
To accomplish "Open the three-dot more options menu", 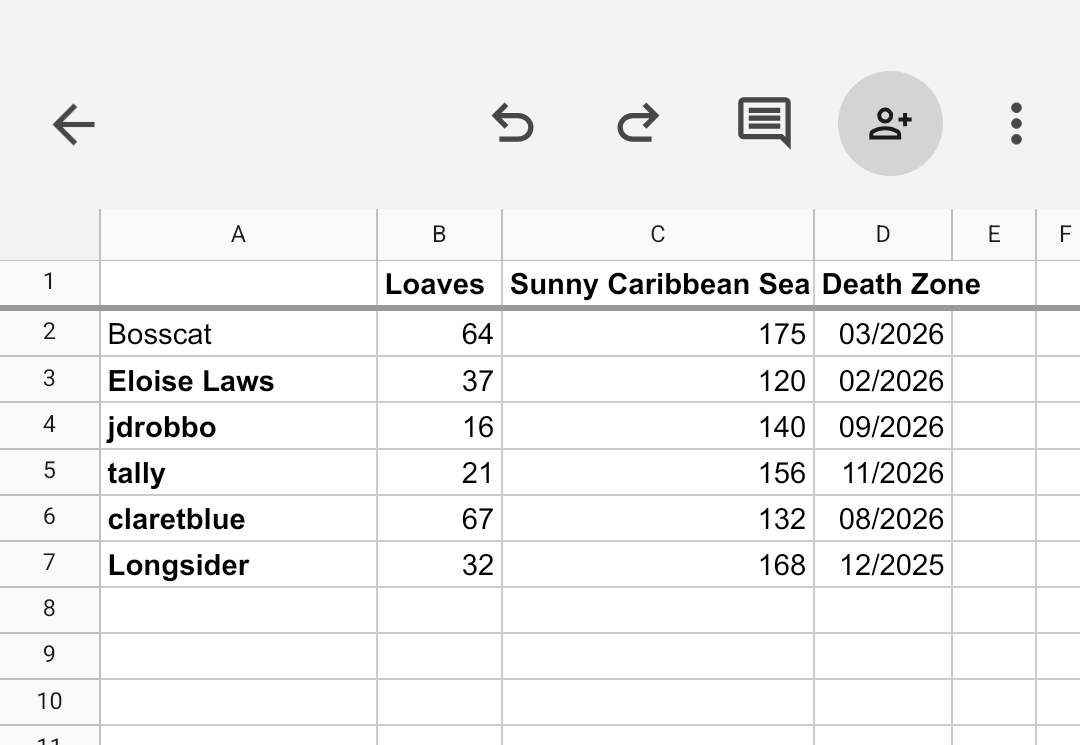I will 1016,124.
